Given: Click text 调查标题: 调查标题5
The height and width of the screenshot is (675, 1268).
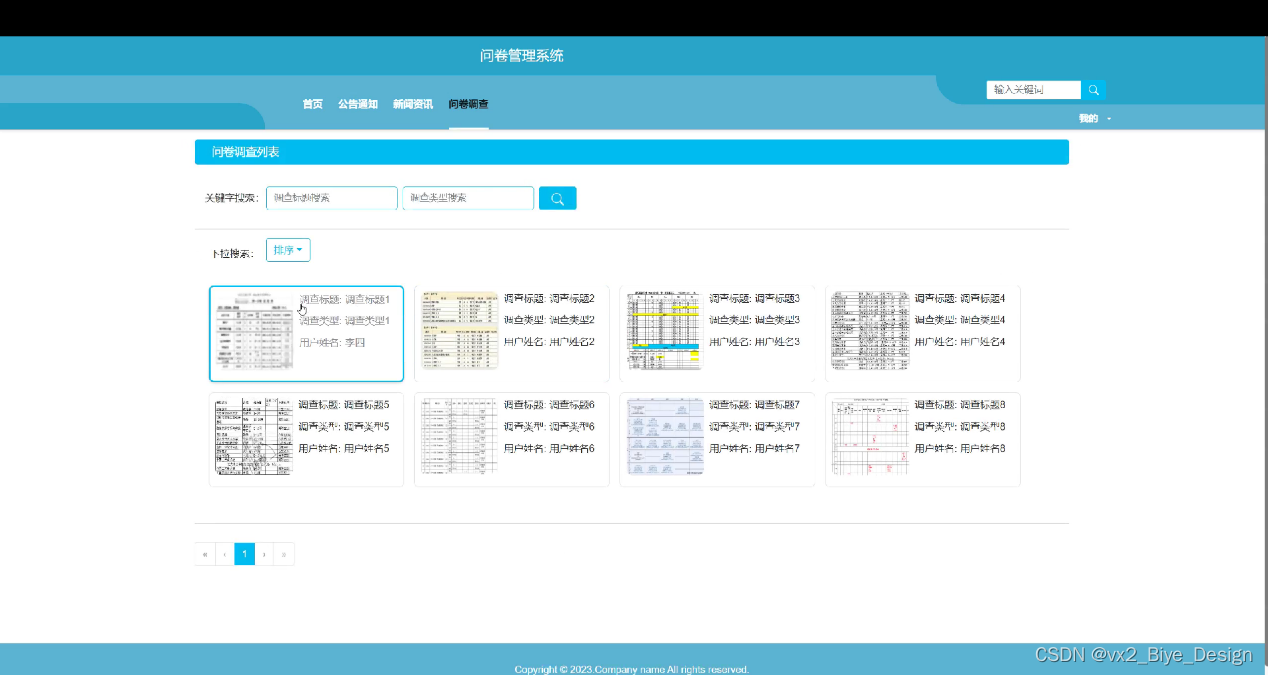Looking at the screenshot, I should (344, 405).
